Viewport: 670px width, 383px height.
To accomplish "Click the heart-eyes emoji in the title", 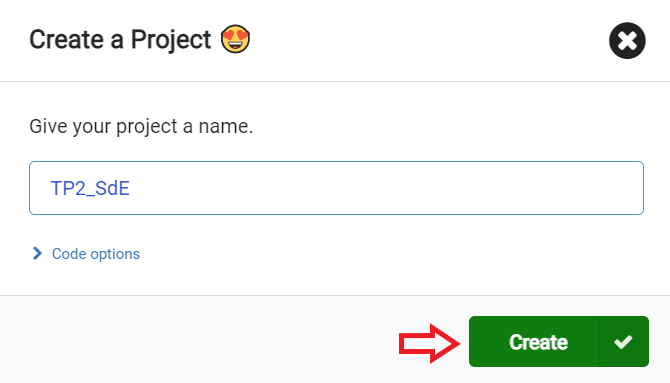I will tap(235, 39).
